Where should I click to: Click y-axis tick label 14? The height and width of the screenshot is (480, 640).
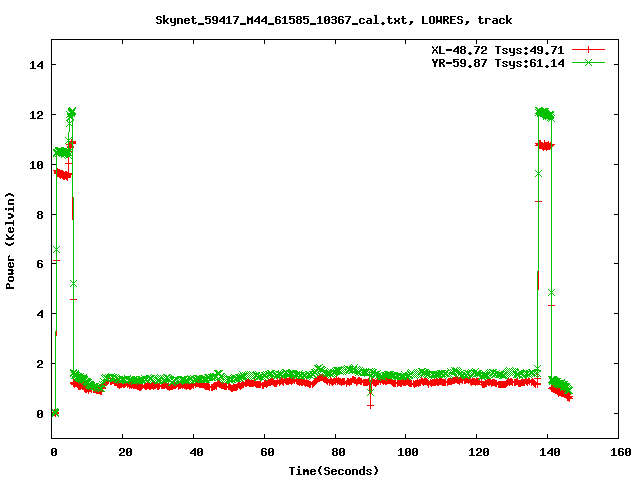(36, 65)
